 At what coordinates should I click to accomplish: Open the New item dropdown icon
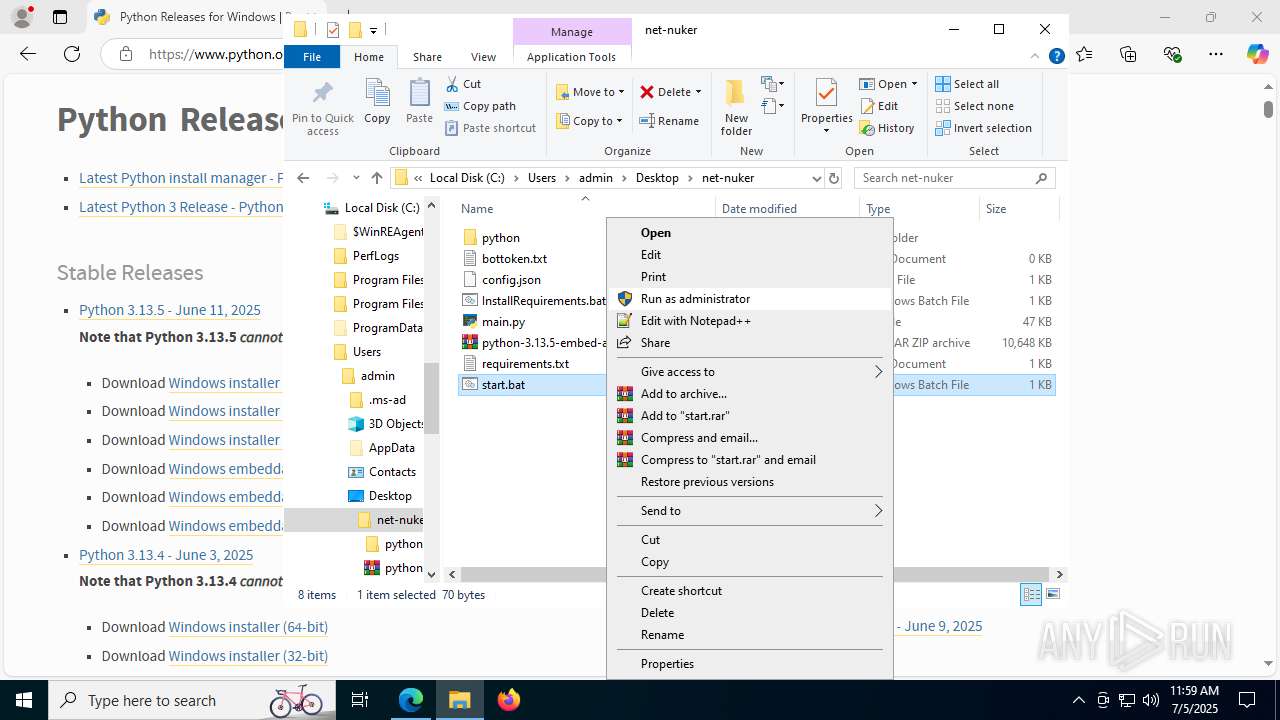click(x=772, y=84)
